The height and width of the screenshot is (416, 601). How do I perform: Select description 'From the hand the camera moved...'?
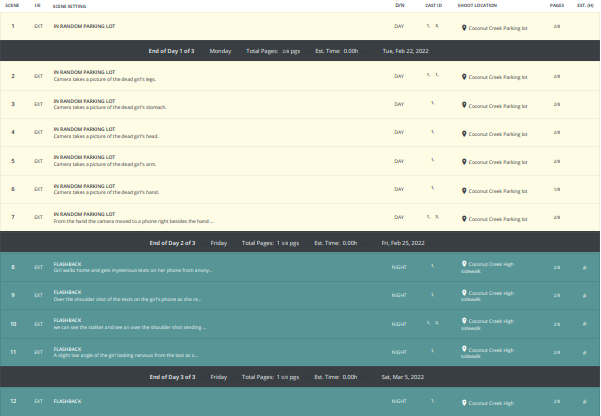(133, 221)
